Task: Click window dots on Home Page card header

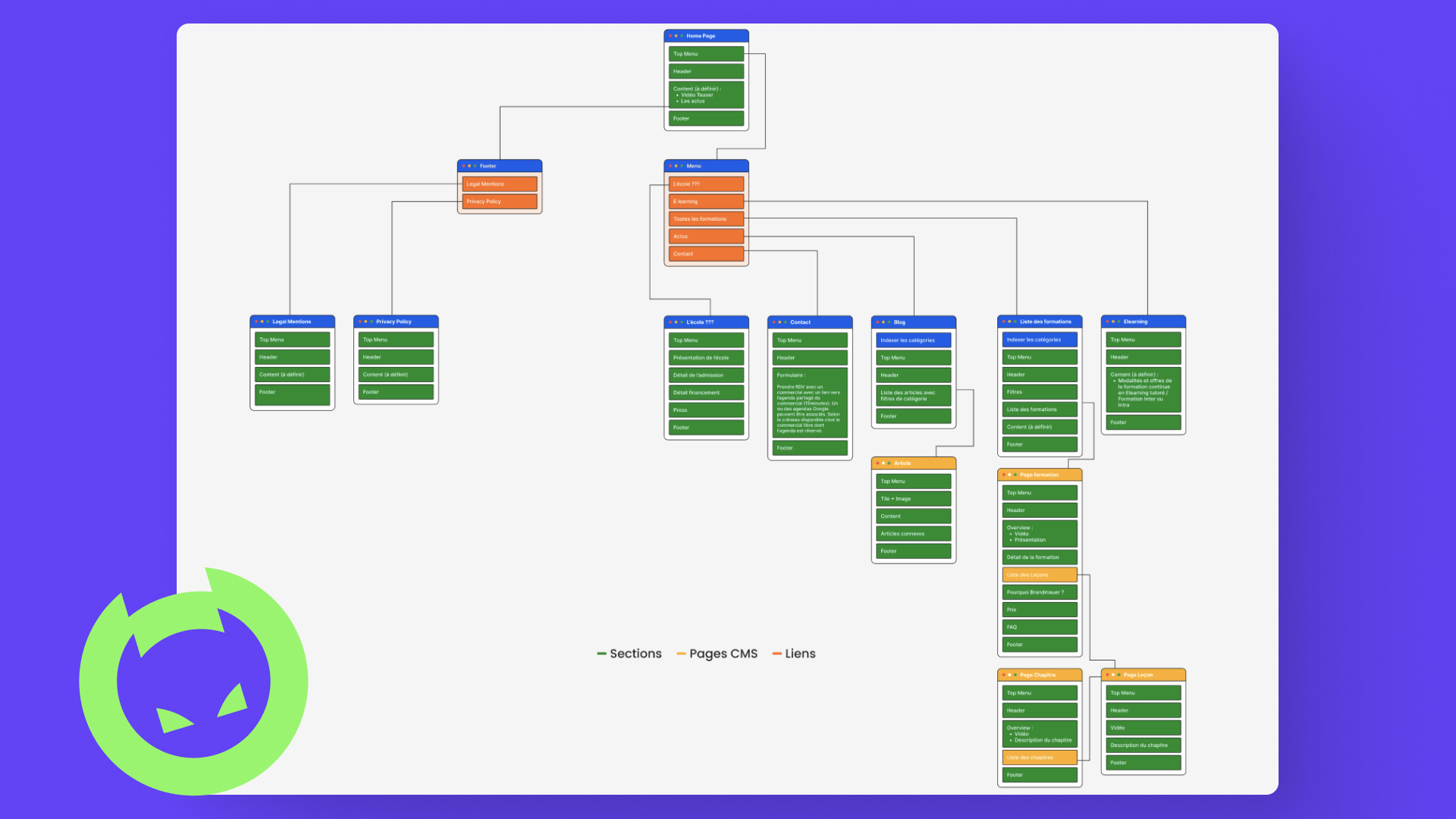Action: (x=676, y=36)
